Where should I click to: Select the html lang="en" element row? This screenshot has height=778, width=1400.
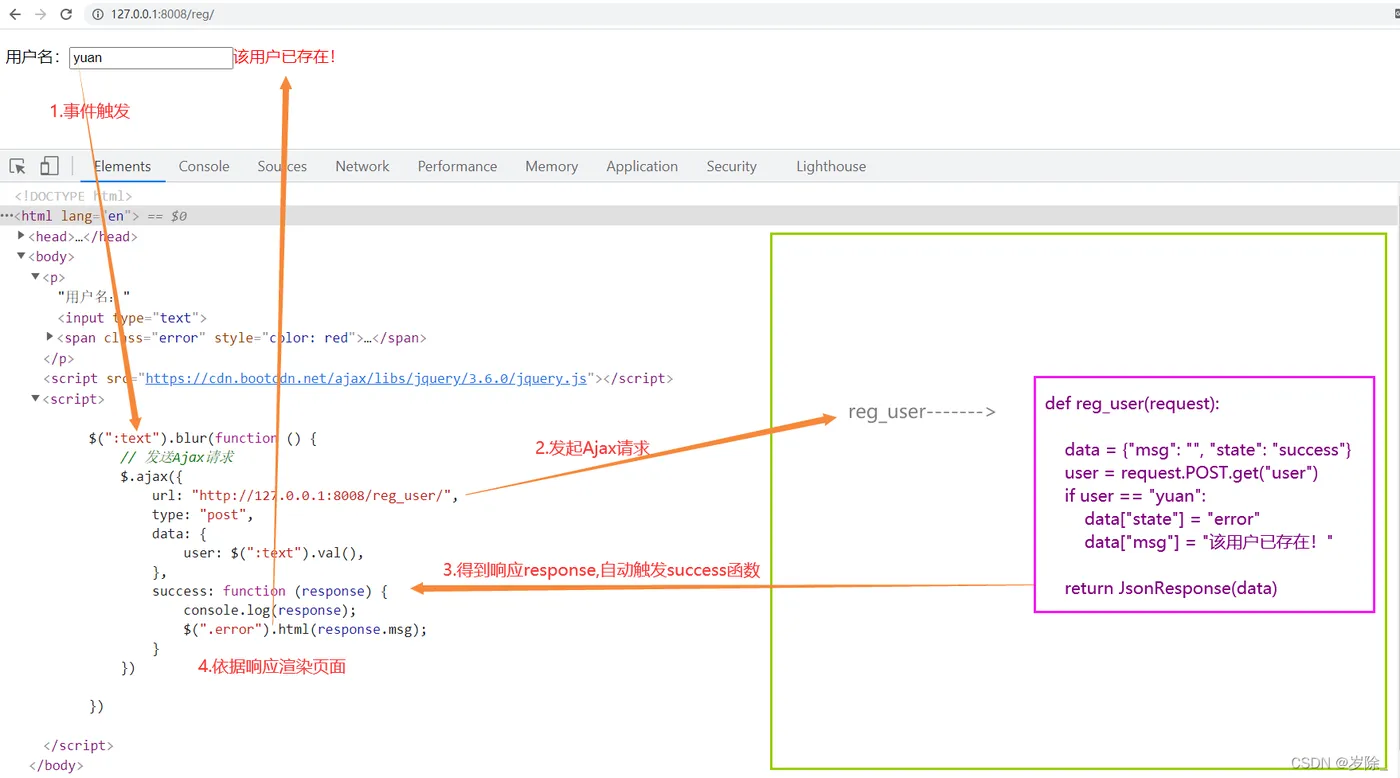click(x=700, y=216)
